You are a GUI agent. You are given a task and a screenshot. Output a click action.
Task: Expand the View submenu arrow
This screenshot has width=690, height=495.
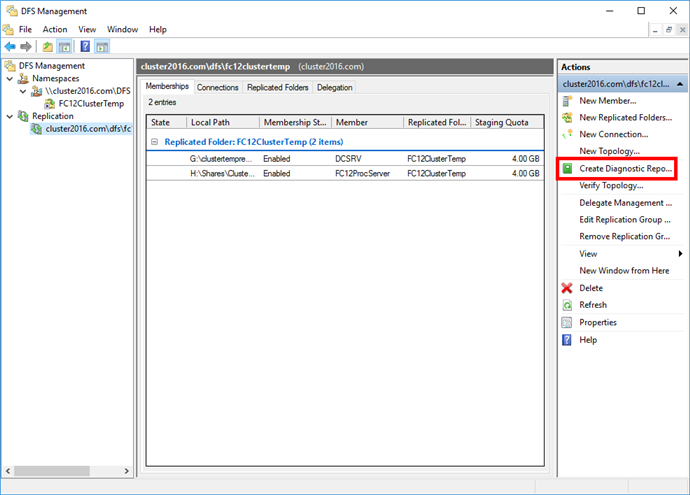pyautogui.click(x=680, y=253)
